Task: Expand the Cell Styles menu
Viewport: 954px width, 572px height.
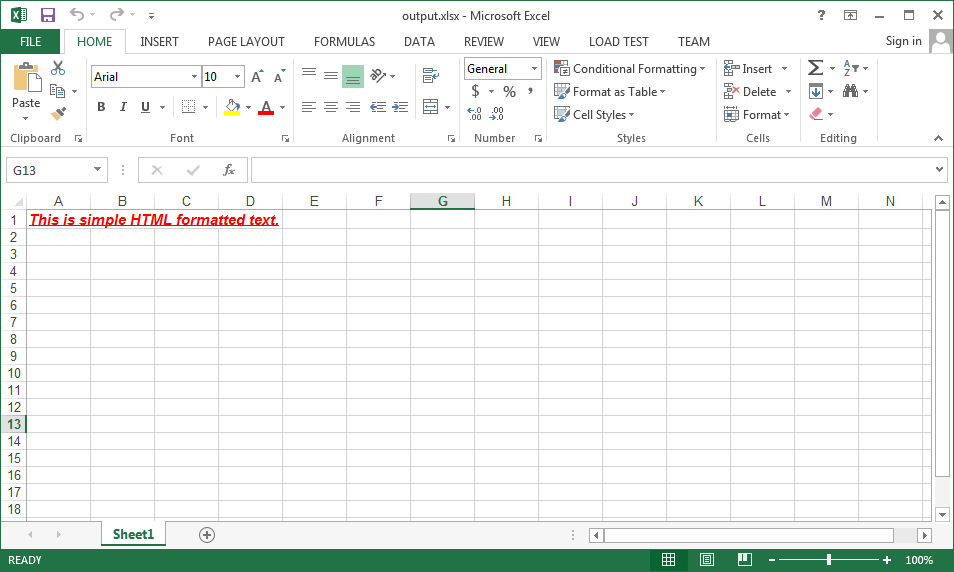Action: tap(594, 114)
